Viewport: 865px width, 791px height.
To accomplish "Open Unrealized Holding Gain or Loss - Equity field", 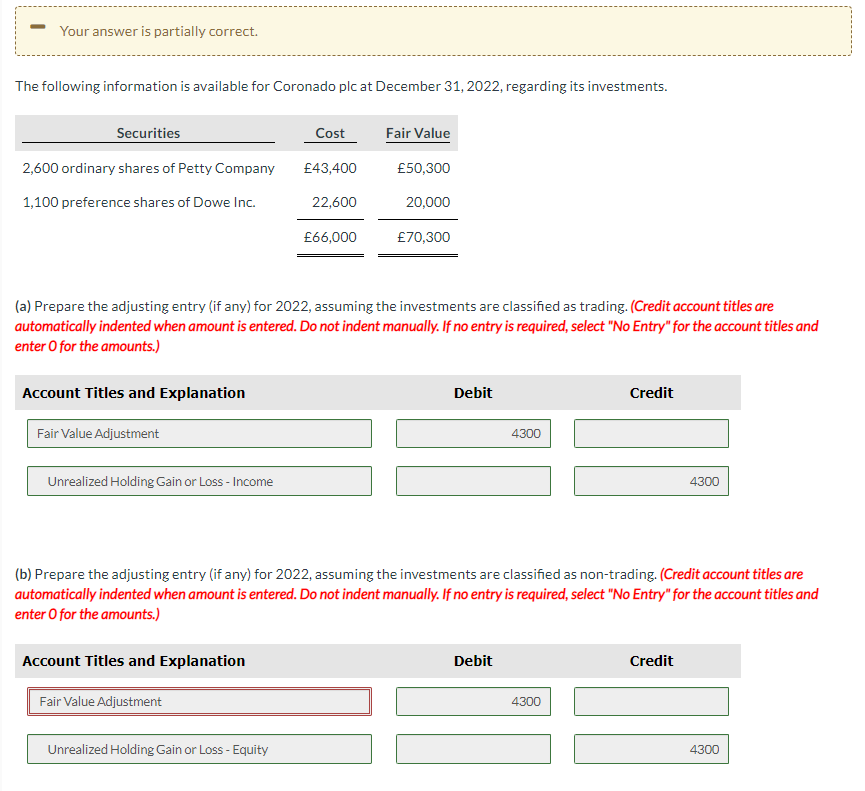I will (x=199, y=749).
